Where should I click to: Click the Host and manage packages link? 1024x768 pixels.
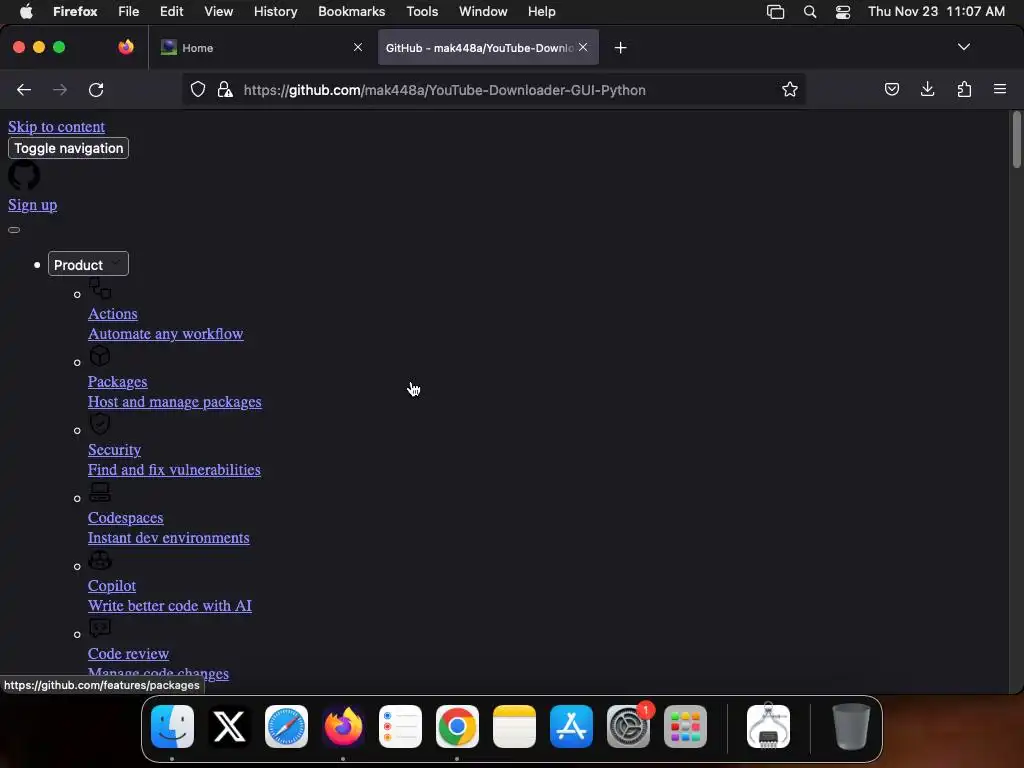[x=175, y=402]
